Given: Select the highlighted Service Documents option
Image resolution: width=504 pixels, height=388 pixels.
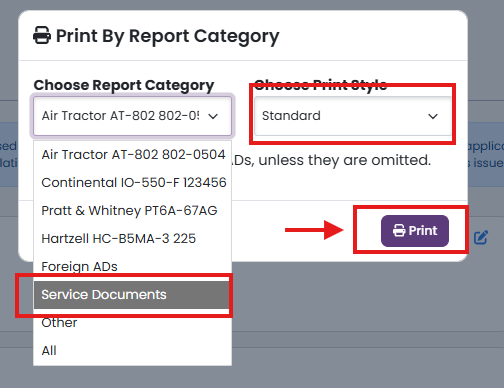Looking at the screenshot, I should tap(133, 295).
